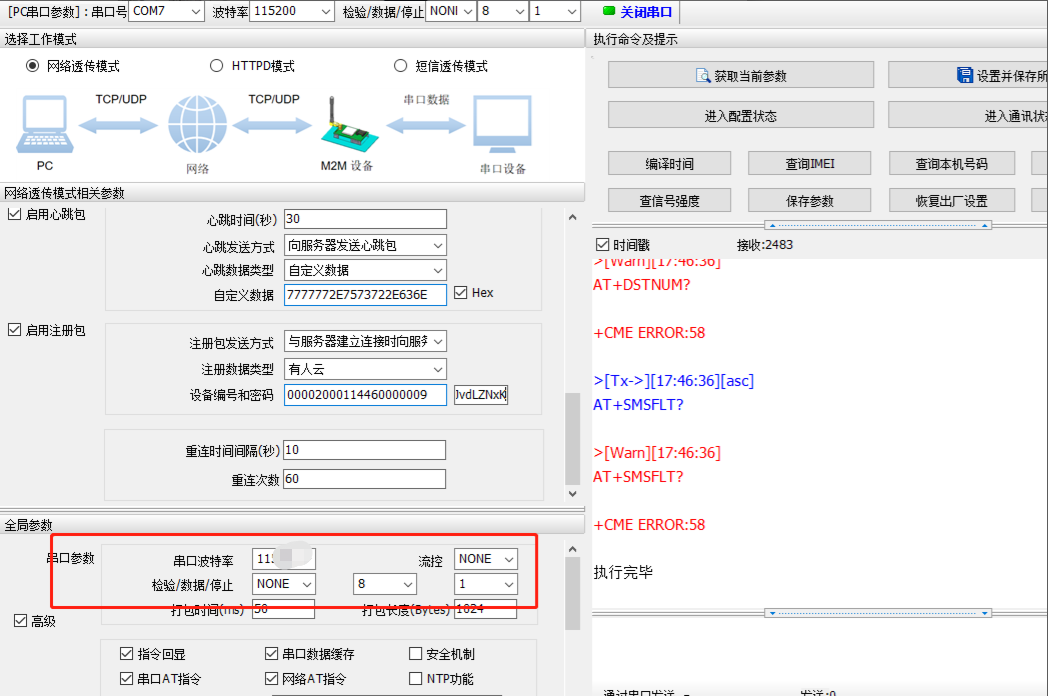Toggle command echo (指令回显) checkbox
The image size is (1048, 696).
126,653
